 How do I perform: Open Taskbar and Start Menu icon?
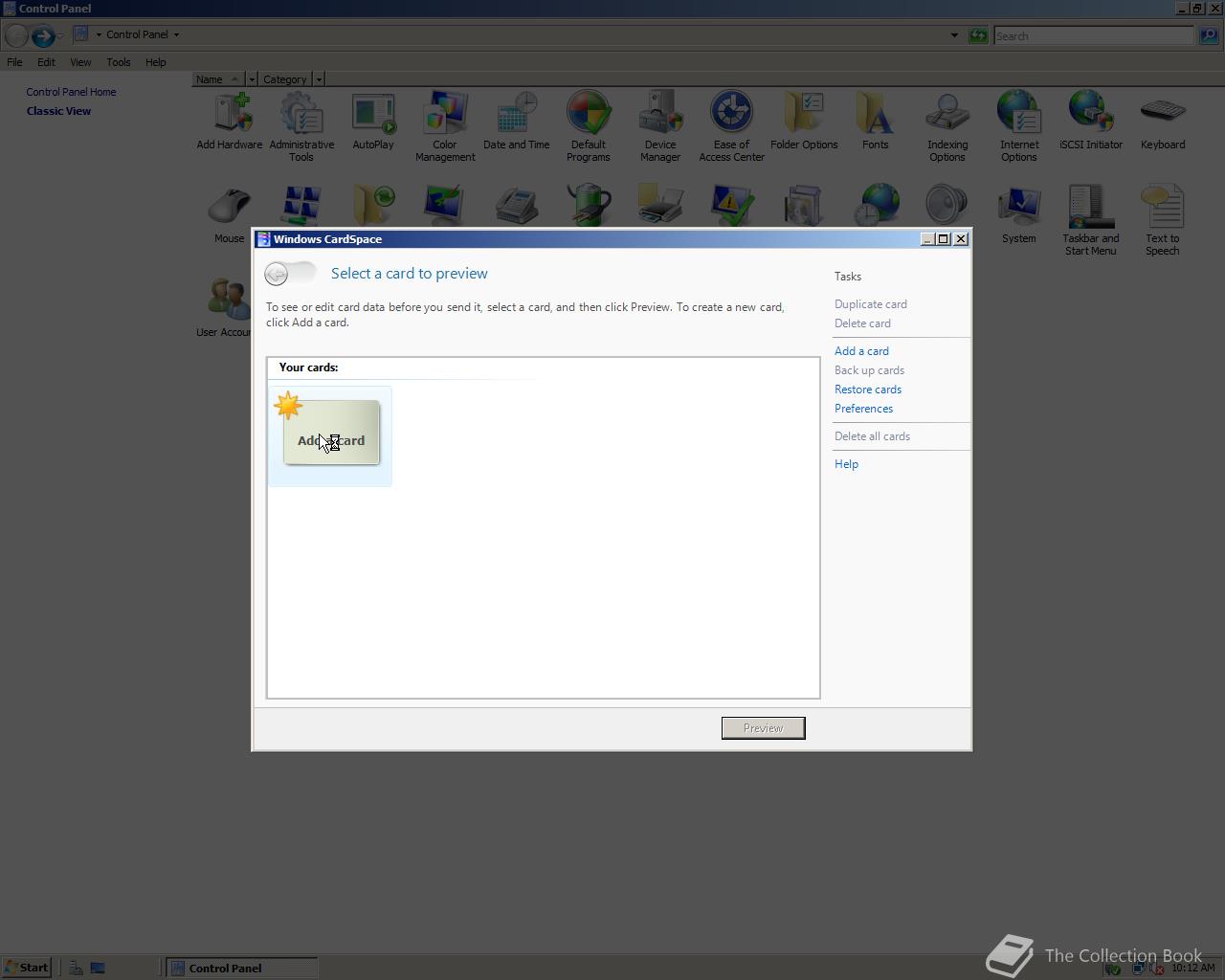tap(1091, 220)
